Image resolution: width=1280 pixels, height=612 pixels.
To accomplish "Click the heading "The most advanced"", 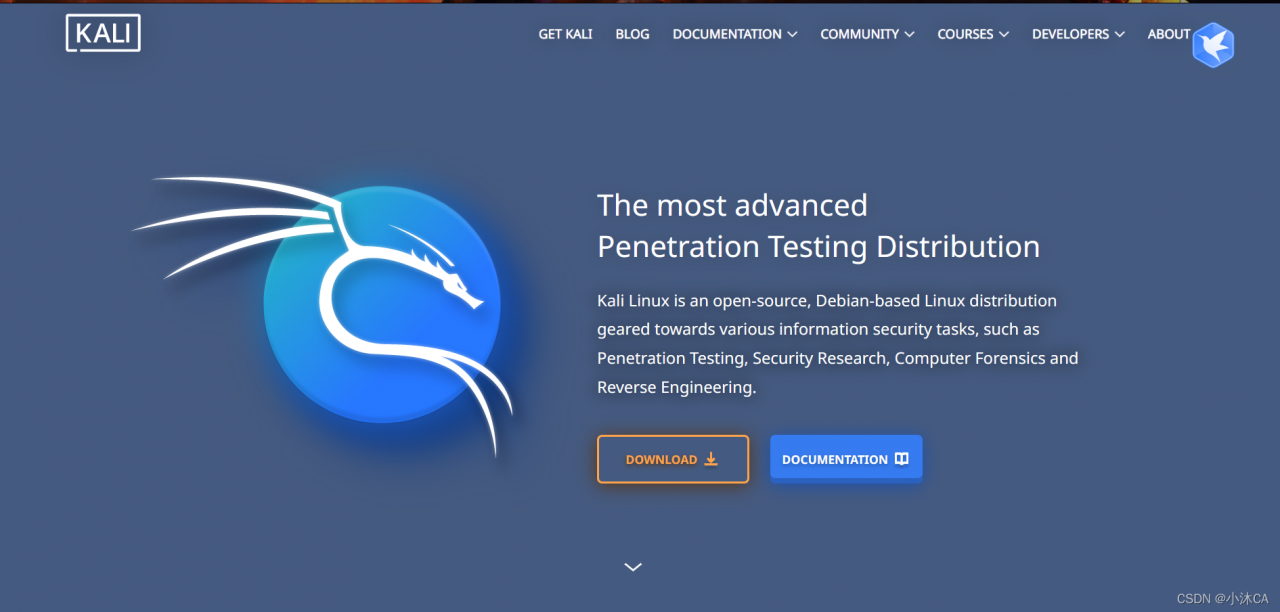I will 732,205.
